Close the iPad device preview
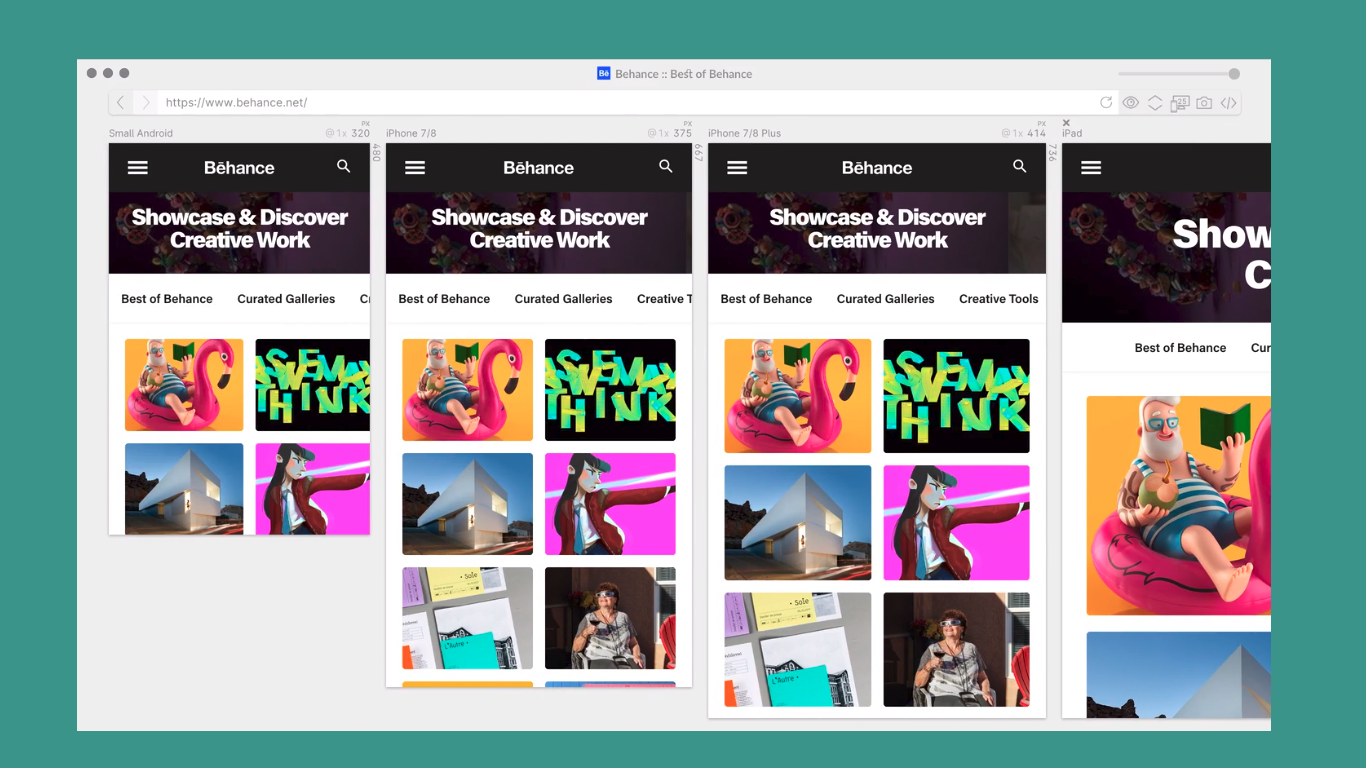This screenshot has width=1366, height=768. (x=1066, y=123)
